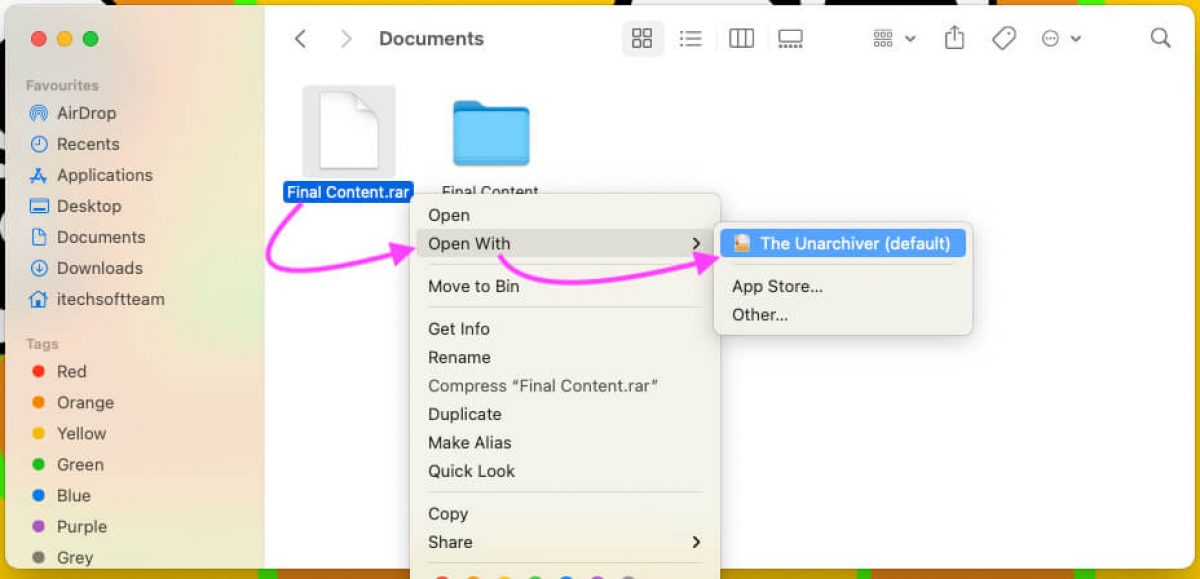Select the Purple tag in sidebar

pos(69,526)
